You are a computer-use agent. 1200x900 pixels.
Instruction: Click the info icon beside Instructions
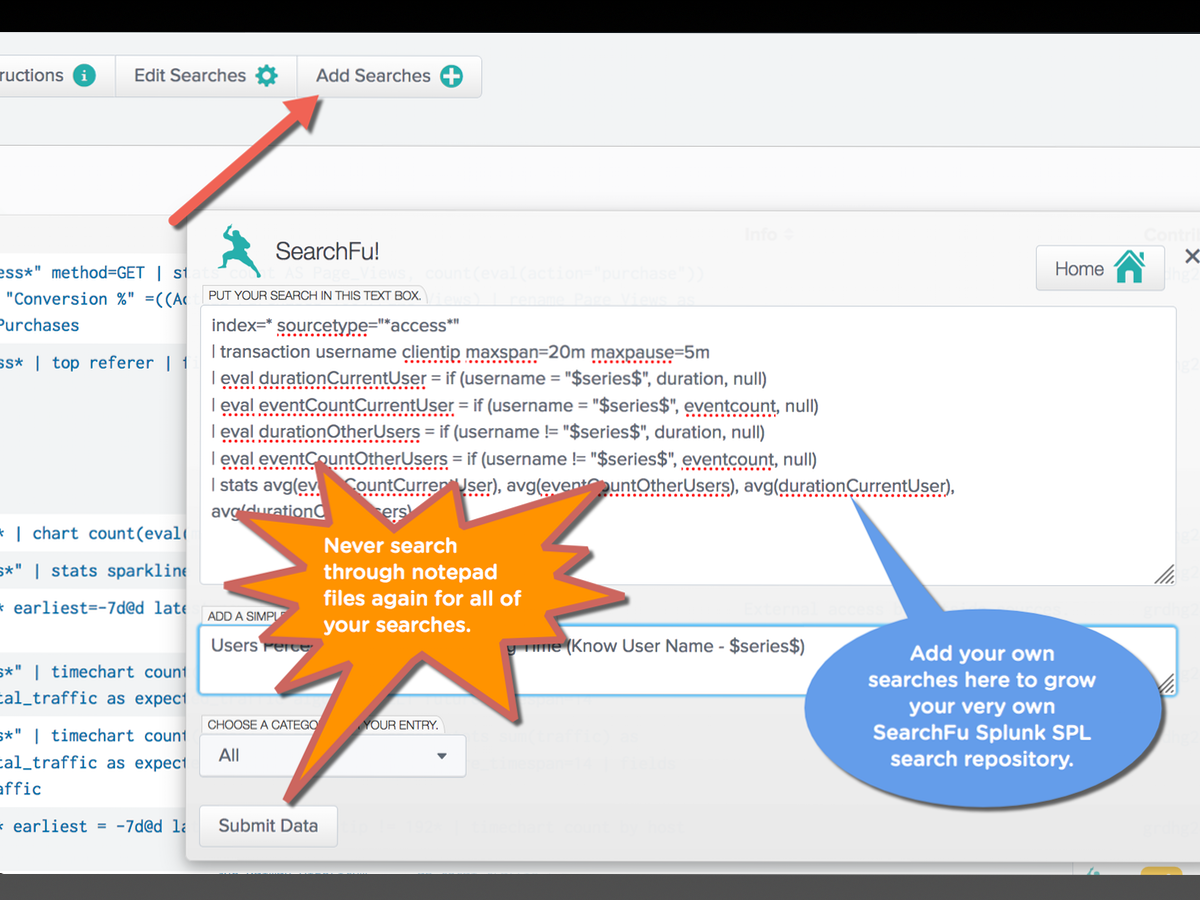pyautogui.click(x=84, y=76)
